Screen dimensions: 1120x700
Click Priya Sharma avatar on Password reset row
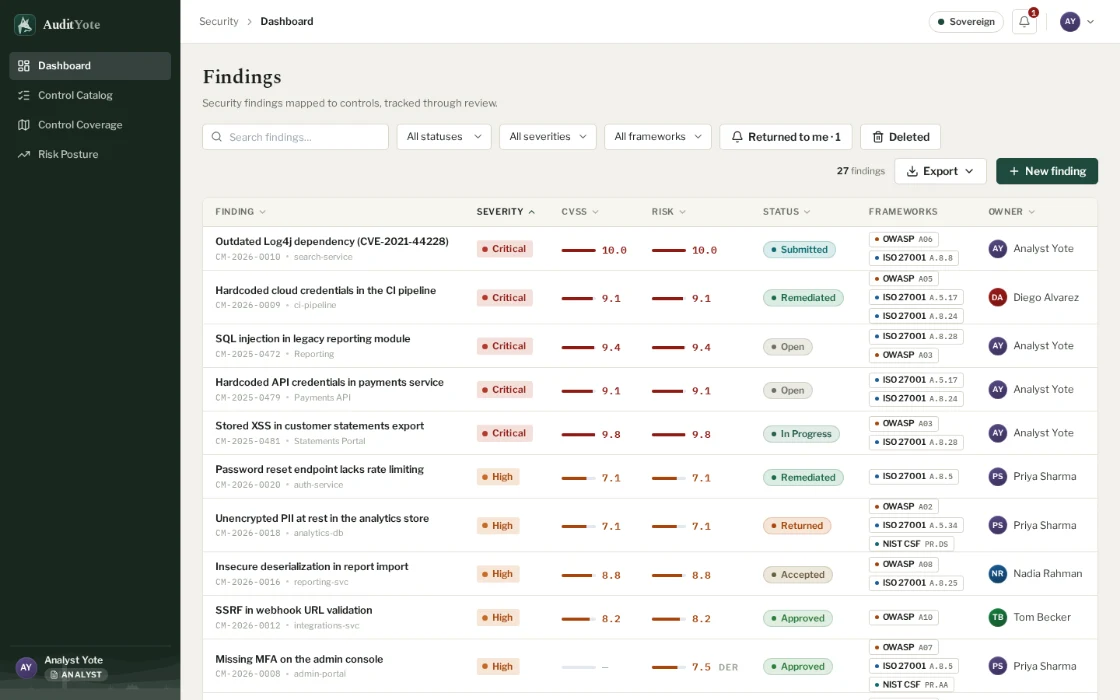[x=997, y=476]
